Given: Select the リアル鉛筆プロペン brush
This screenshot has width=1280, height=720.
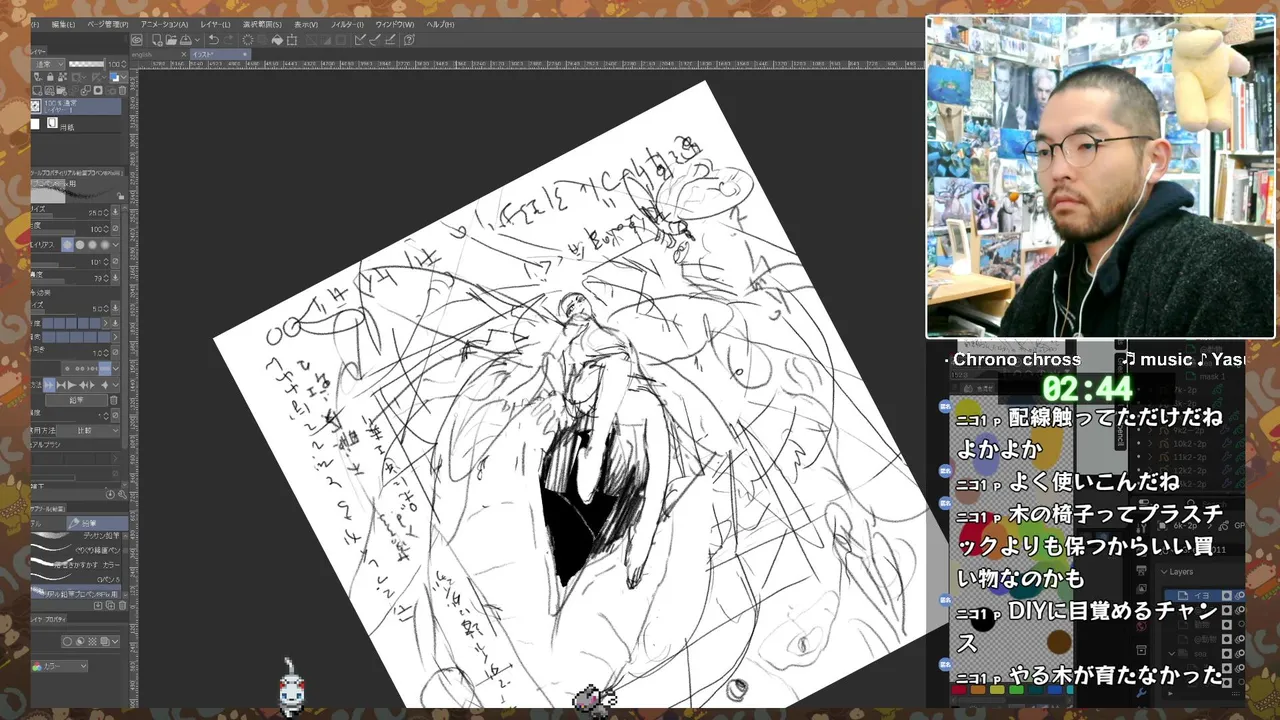Looking at the screenshot, I should [x=75, y=592].
